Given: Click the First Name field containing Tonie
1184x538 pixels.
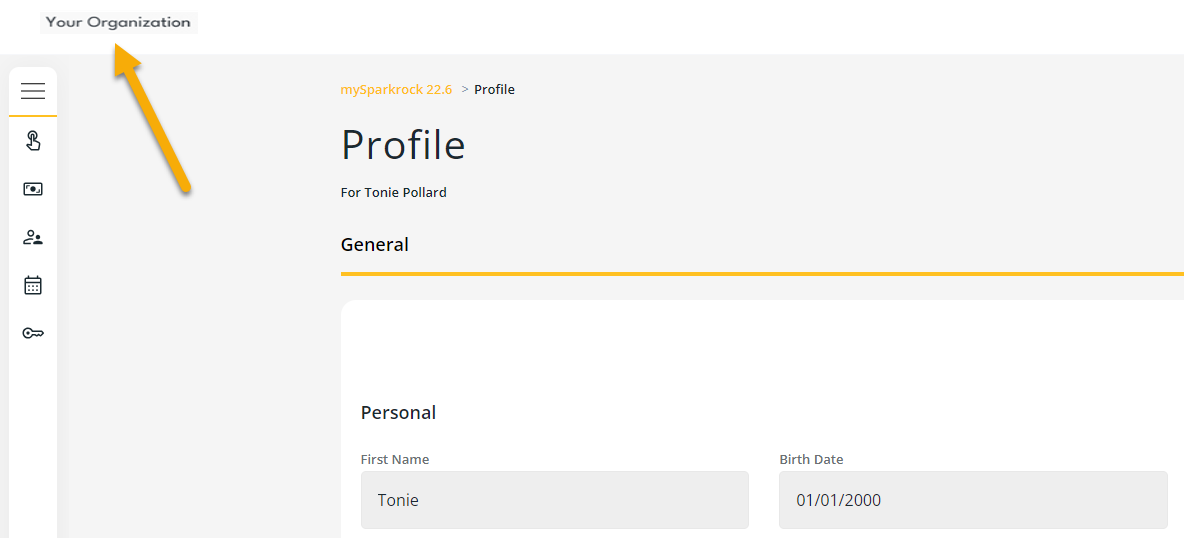Looking at the screenshot, I should click(554, 500).
